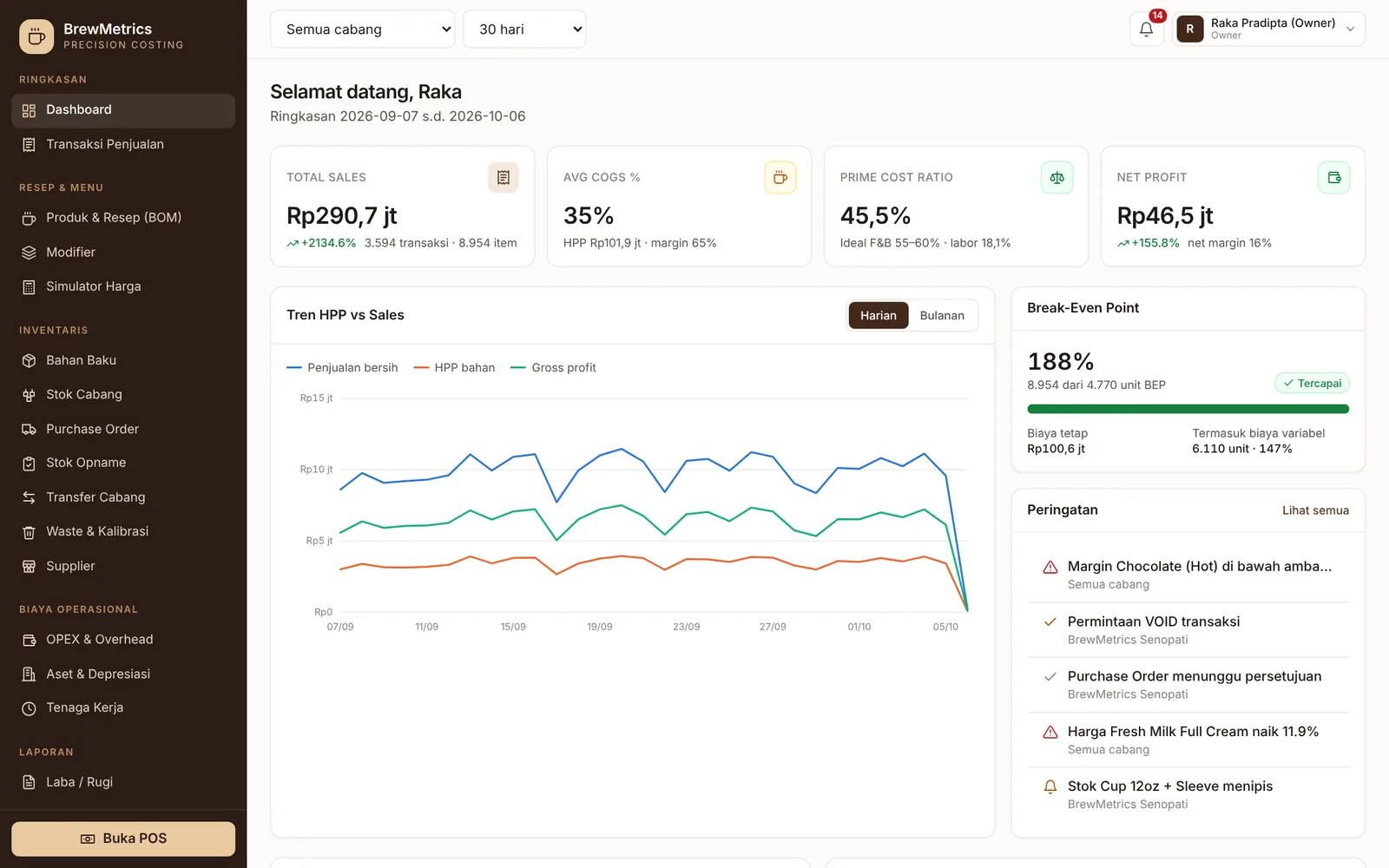Open Harga Fresh Milk Full Cream alert
Viewport: 1389px width, 868px height.
point(1188,740)
